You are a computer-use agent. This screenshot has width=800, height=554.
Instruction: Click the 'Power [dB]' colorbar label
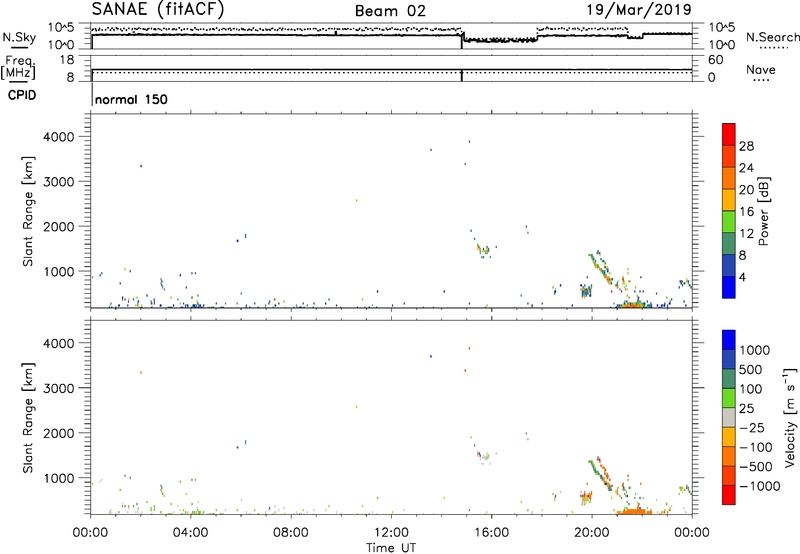(x=763, y=211)
